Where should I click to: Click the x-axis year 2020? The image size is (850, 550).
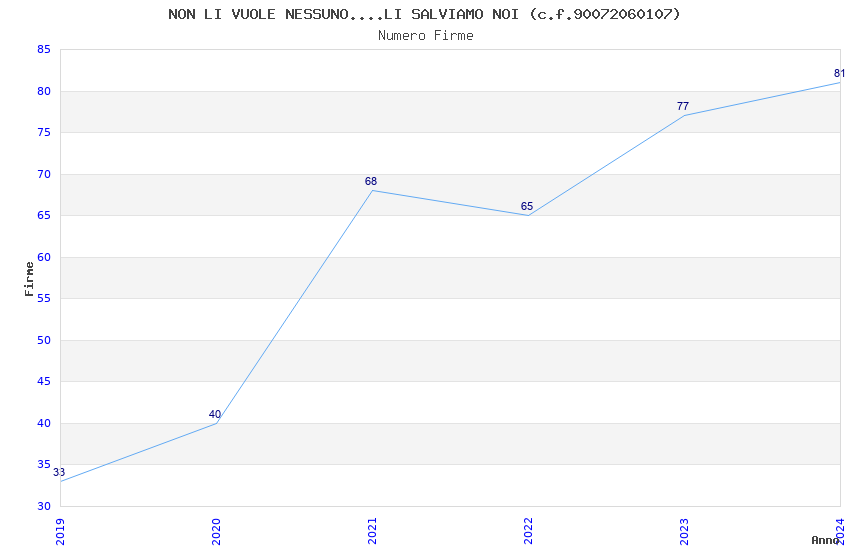(216, 532)
